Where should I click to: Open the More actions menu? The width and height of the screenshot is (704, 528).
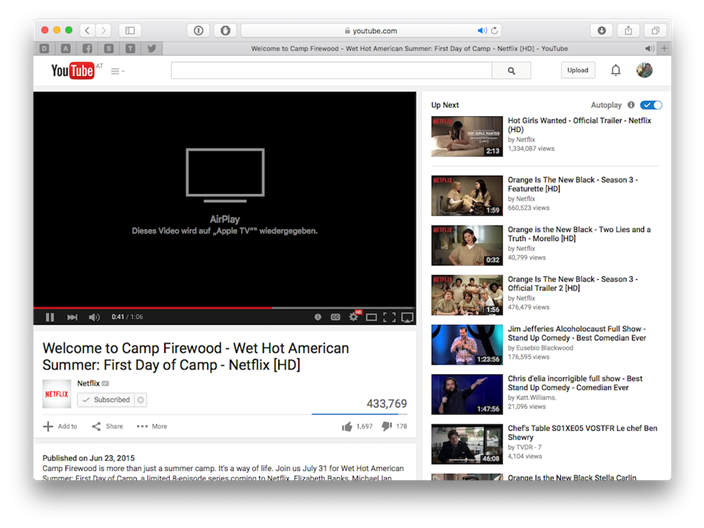click(152, 426)
